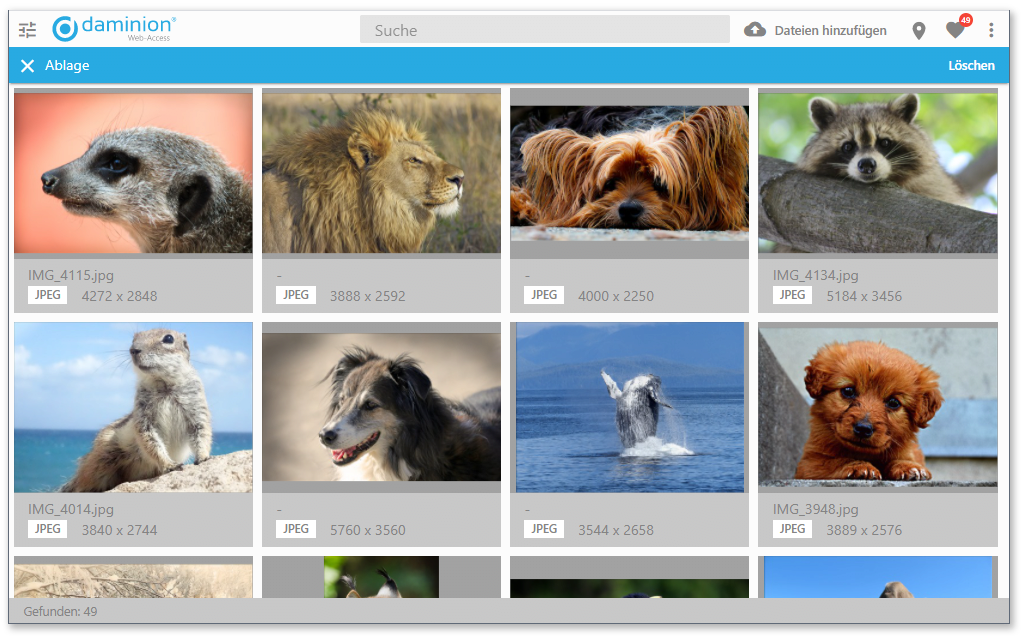The width and height of the screenshot is (1028, 641).
Task: Select the breaching whale thumbnail
Action: click(x=629, y=407)
